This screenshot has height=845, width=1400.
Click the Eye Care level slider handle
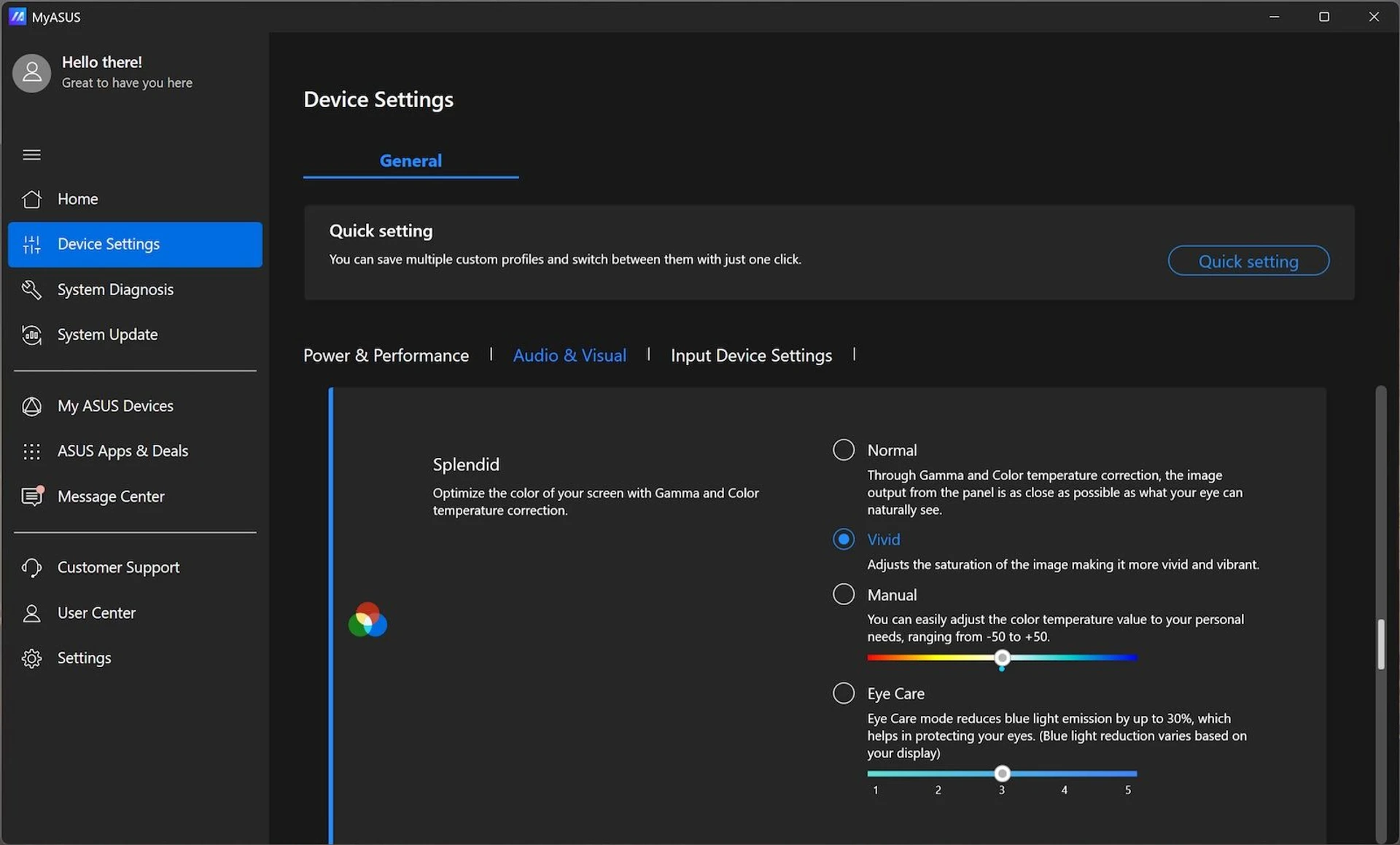click(x=1002, y=774)
